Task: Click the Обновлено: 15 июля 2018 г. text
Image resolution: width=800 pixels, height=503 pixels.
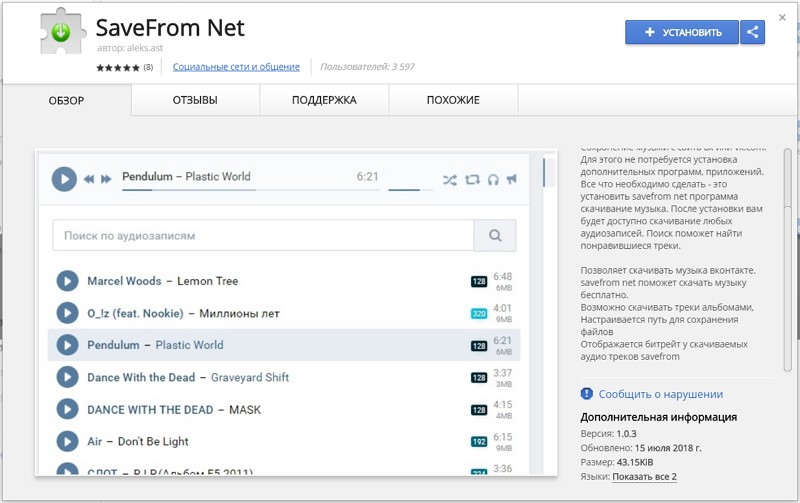Action: click(641, 448)
